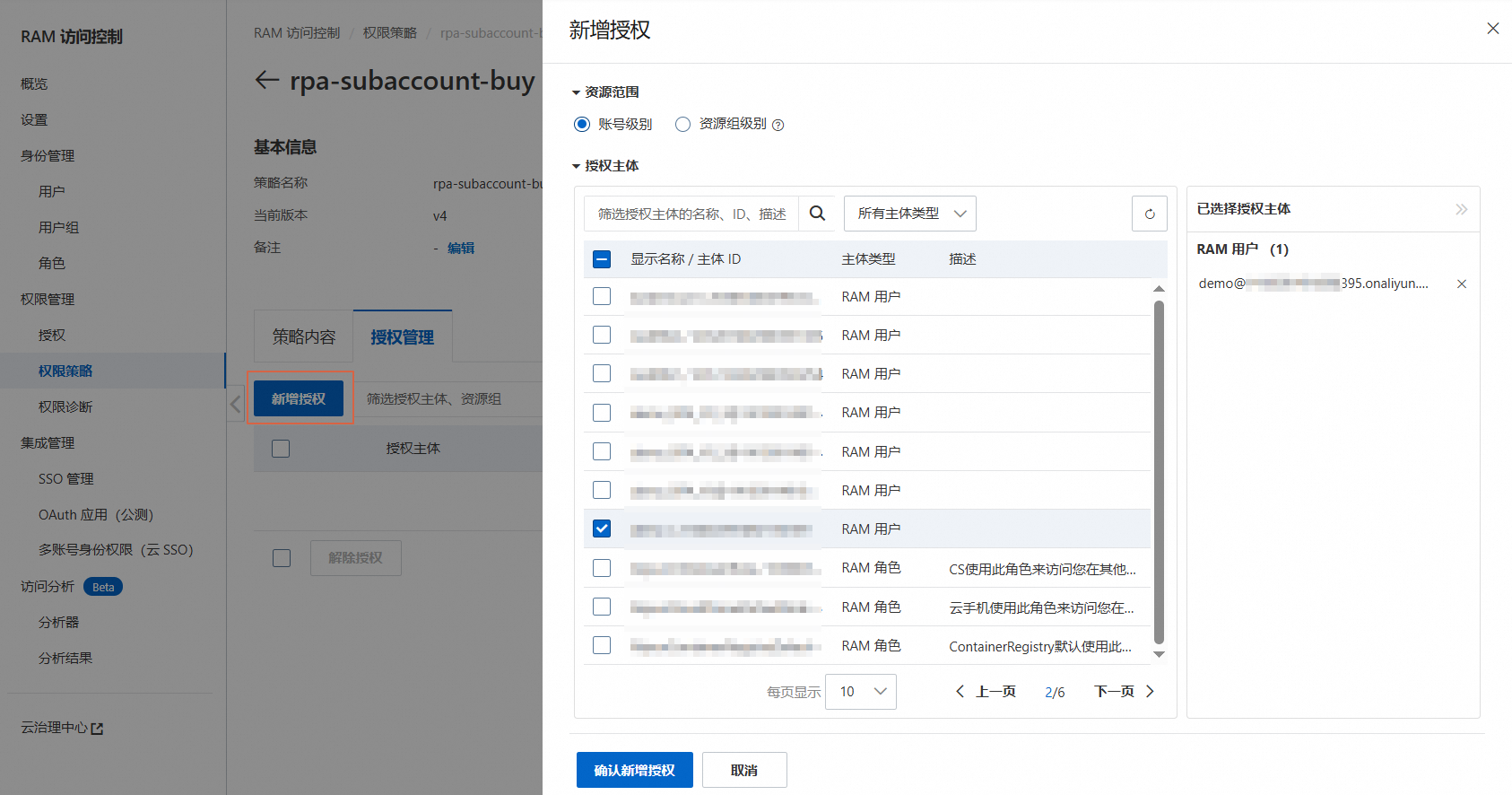1512x795 pixels.
Task: Open 权限策略 in the sidebar
Action: 65,371
